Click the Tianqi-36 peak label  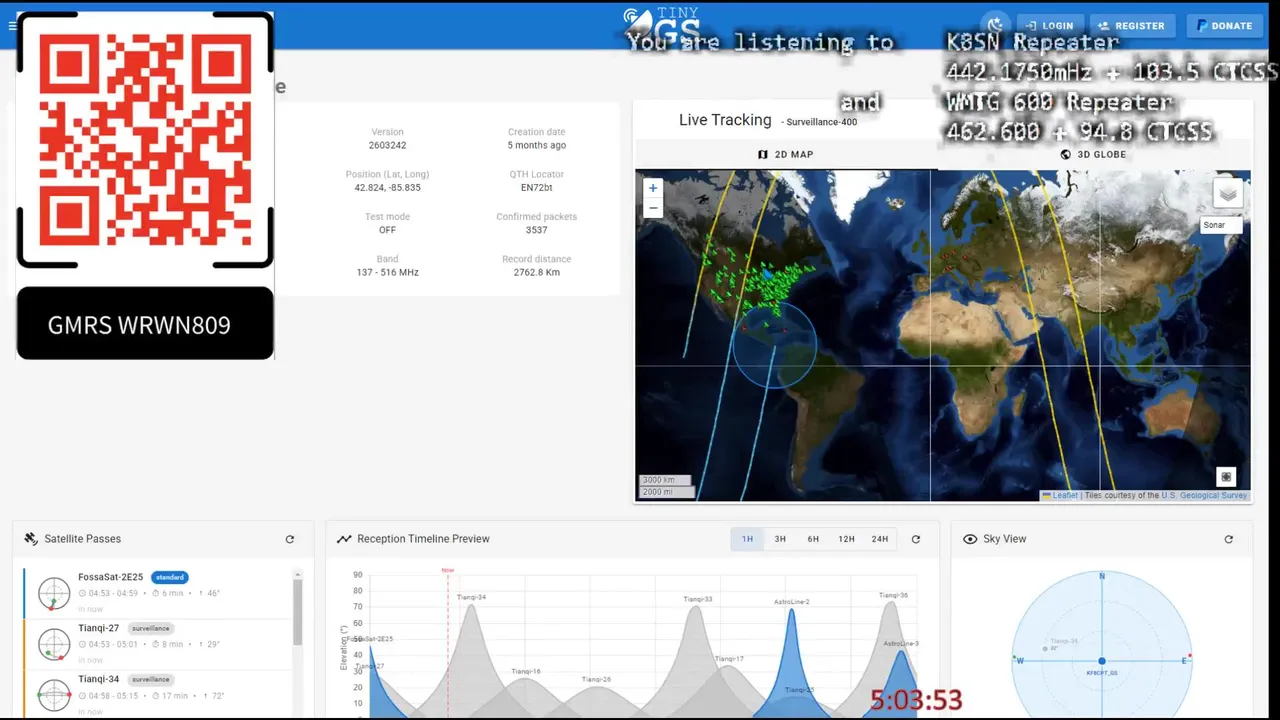(893, 595)
